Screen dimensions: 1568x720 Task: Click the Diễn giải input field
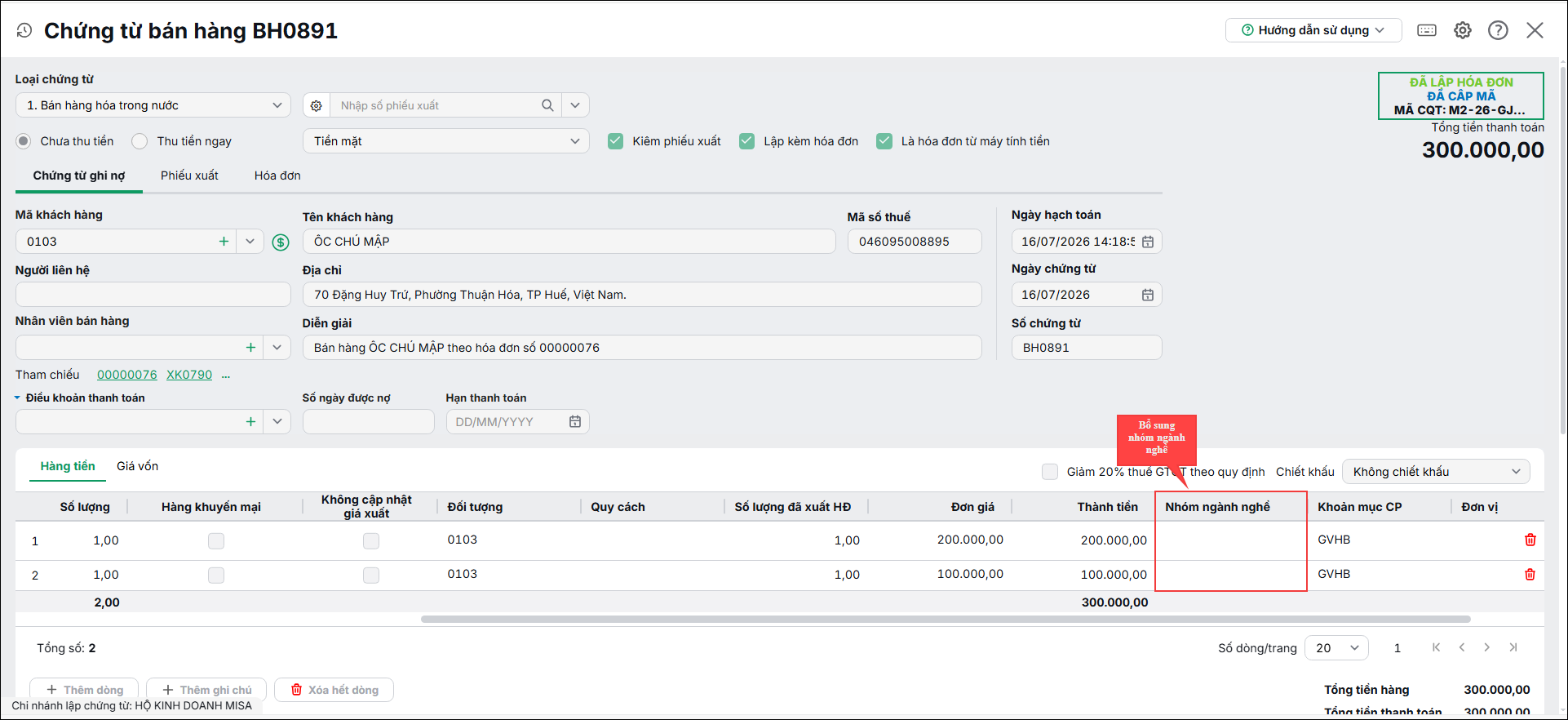click(642, 348)
